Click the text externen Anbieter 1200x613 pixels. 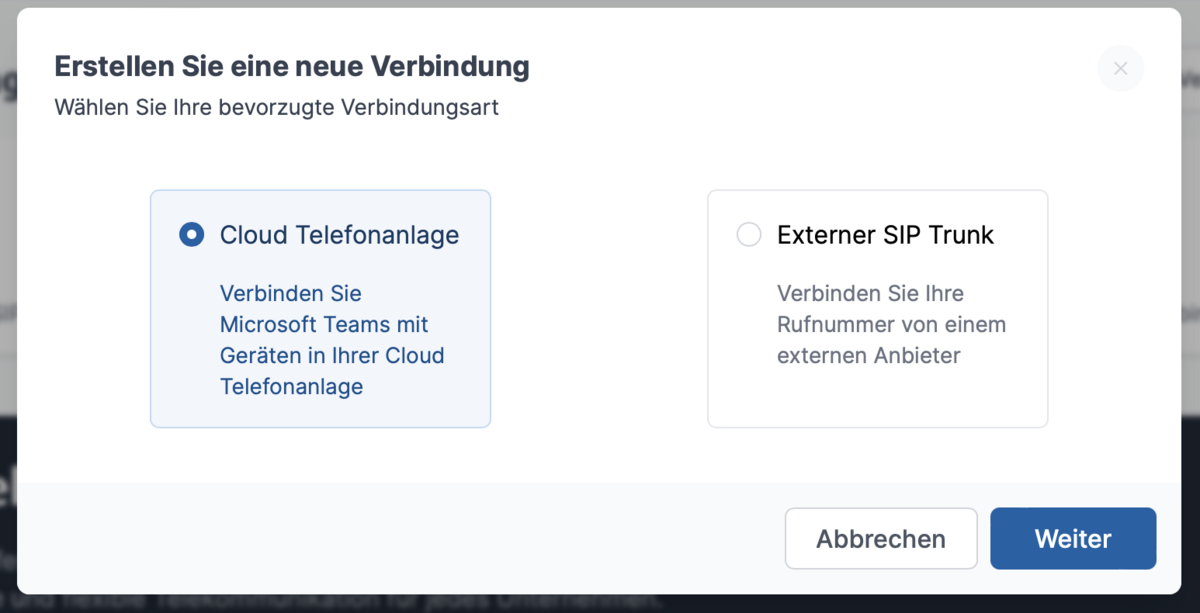click(868, 356)
